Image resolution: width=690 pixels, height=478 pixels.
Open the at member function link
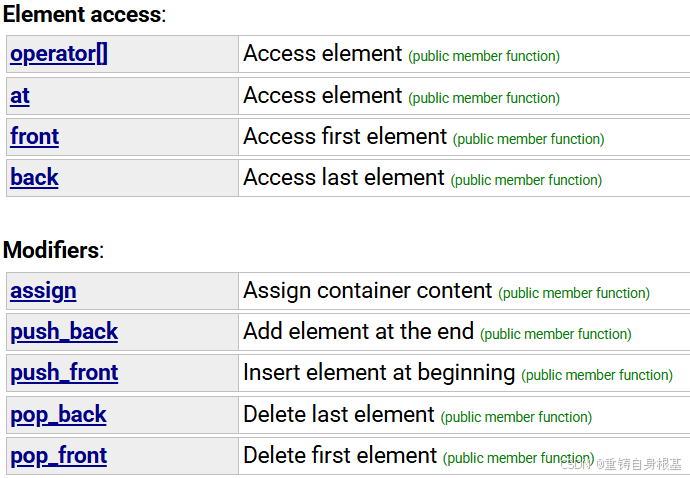(20, 96)
